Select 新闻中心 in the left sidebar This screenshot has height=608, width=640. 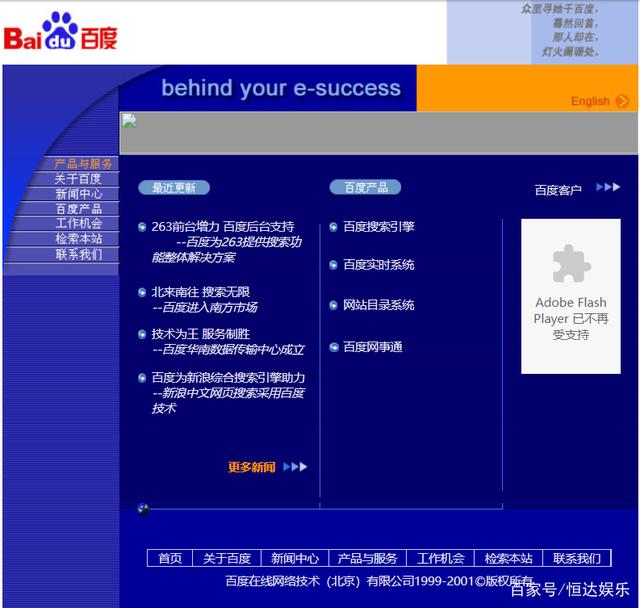(79, 194)
